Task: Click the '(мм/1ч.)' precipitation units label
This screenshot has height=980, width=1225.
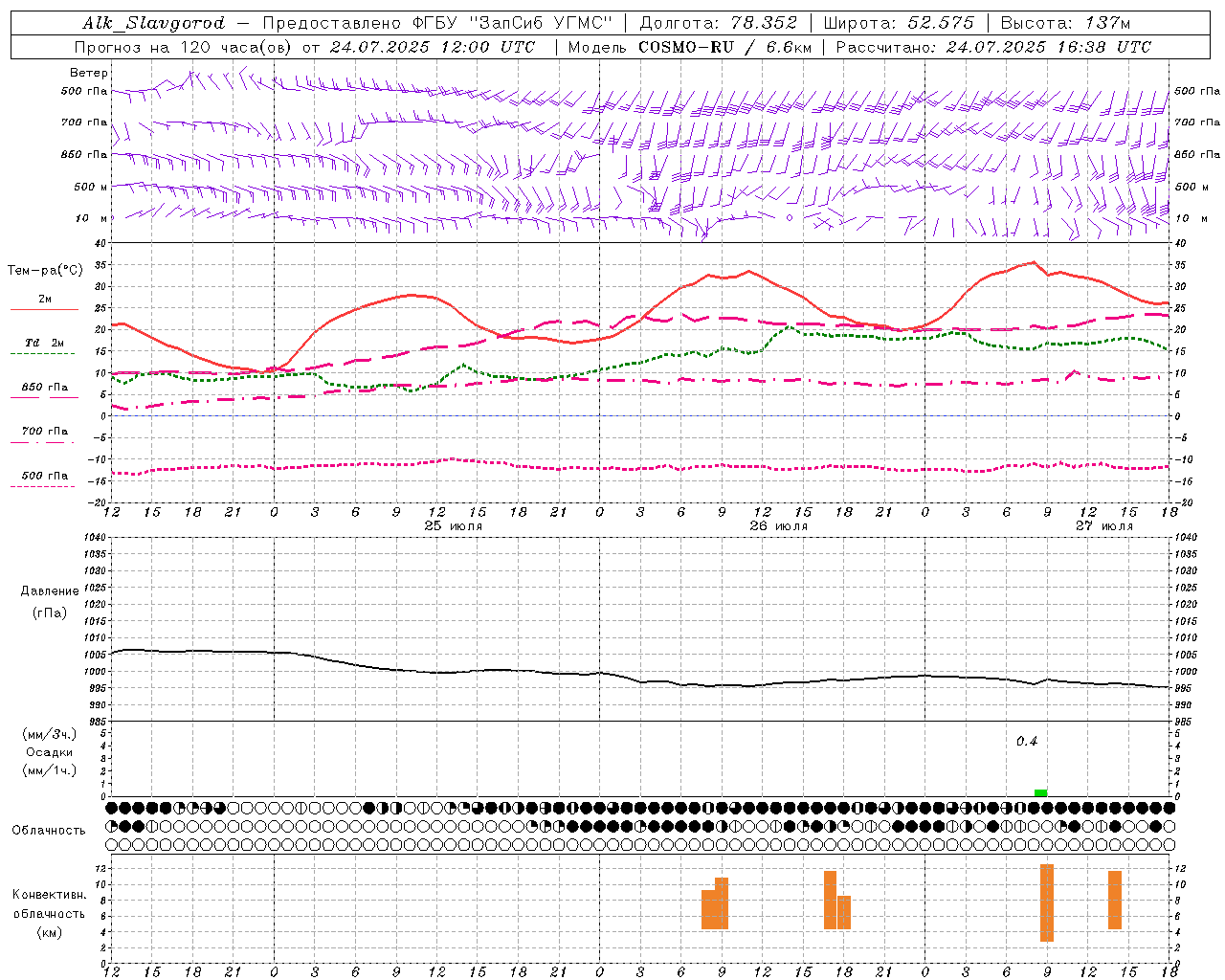Action: coord(50,770)
